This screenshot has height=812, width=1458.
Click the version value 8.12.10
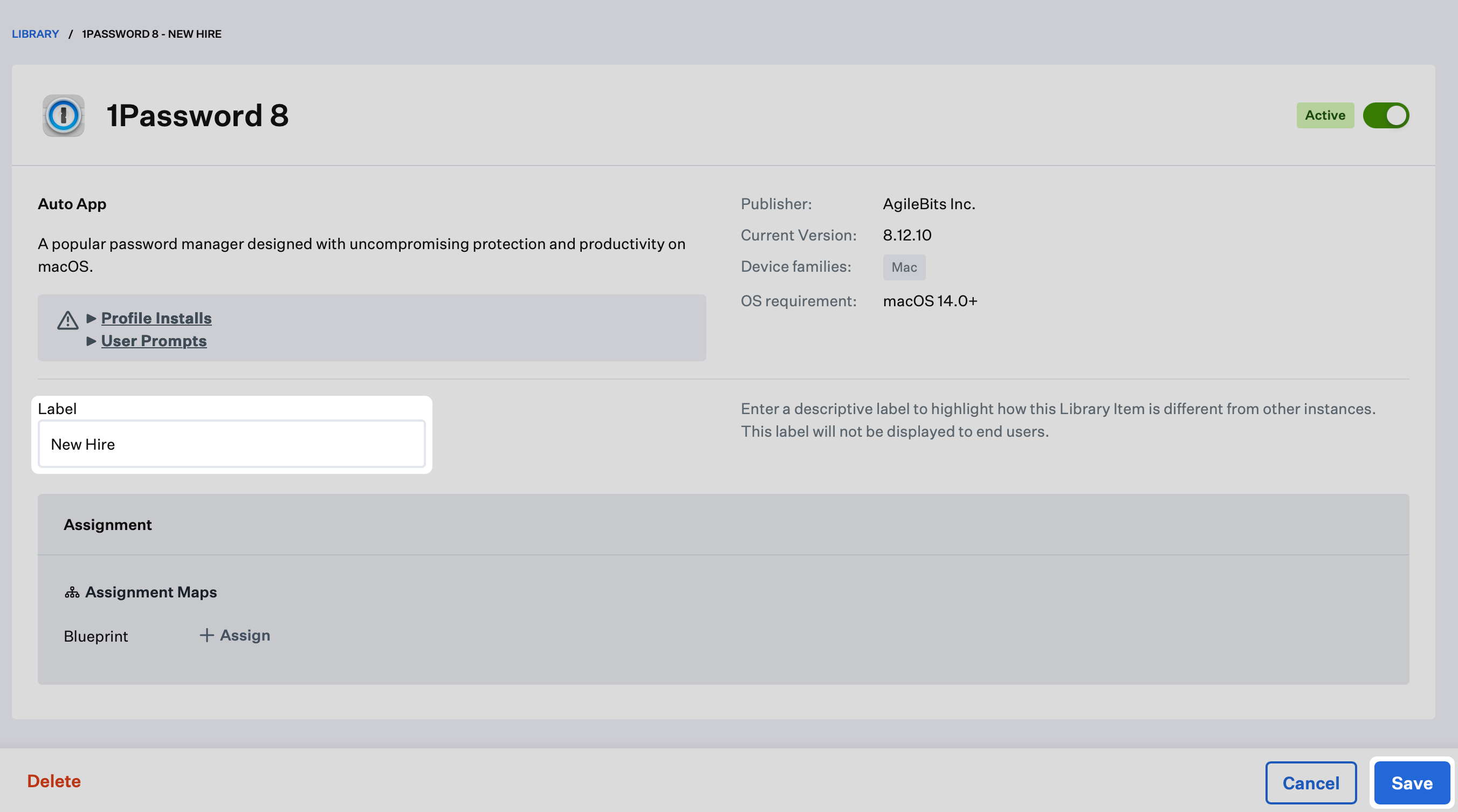[x=907, y=236]
